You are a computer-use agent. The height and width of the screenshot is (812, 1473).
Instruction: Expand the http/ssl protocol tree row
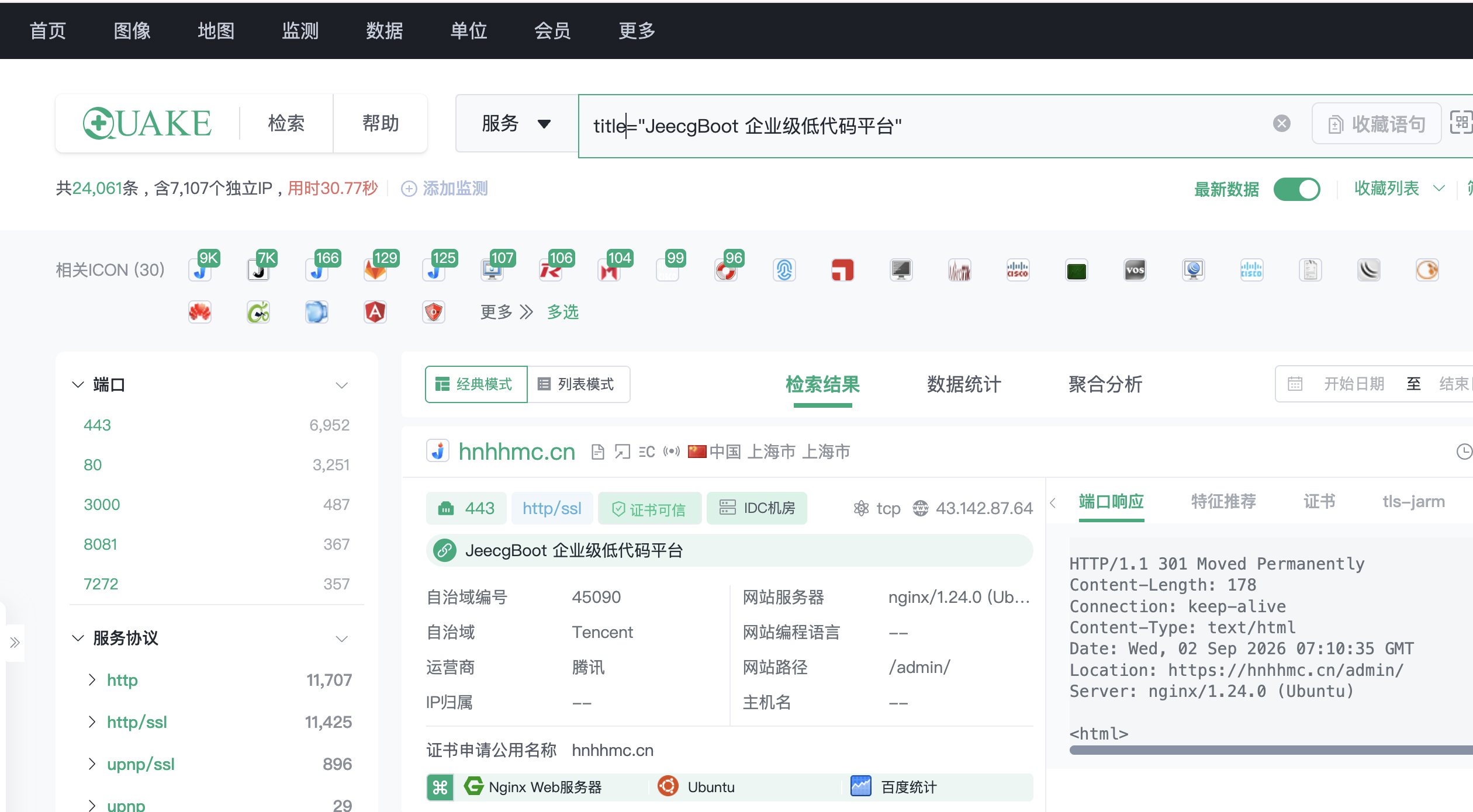(x=92, y=721)
